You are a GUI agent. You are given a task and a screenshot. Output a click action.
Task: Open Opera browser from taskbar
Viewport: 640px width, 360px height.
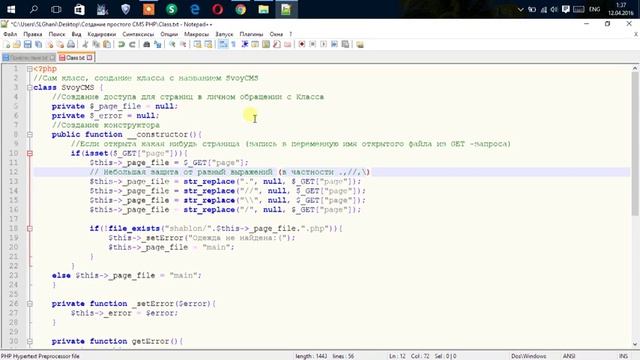pos(218,9)
